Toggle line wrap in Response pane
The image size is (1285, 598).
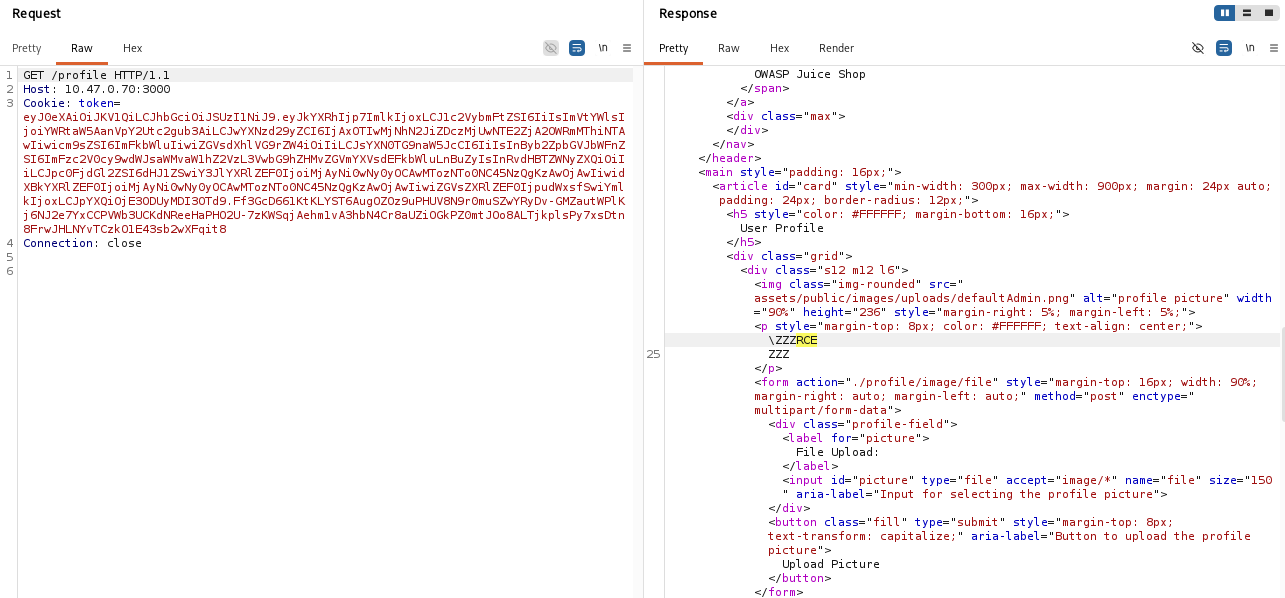(x=1224, y=48)
